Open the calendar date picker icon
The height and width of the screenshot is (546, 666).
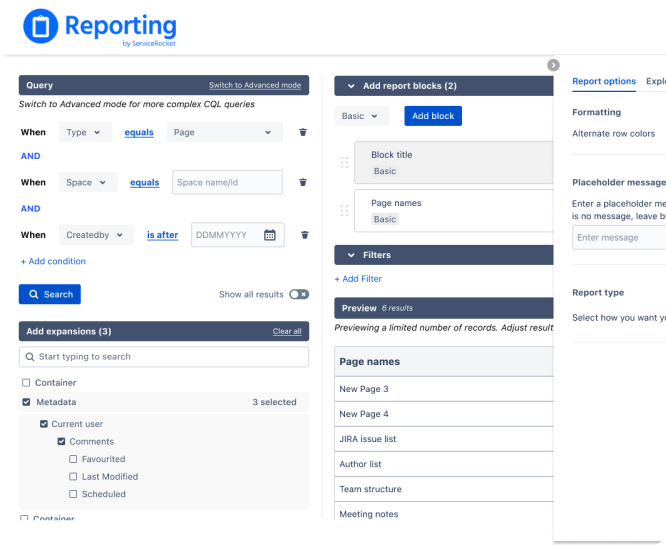click(x=270, y=235)
